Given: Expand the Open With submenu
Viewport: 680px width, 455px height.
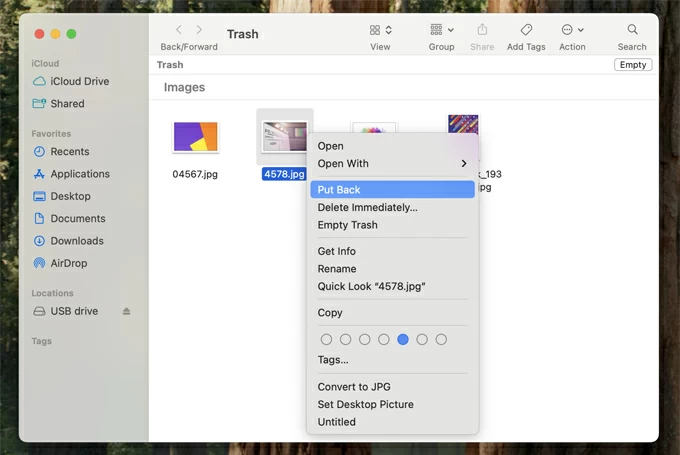Looking at the screenshot, I should pos(463,164).
